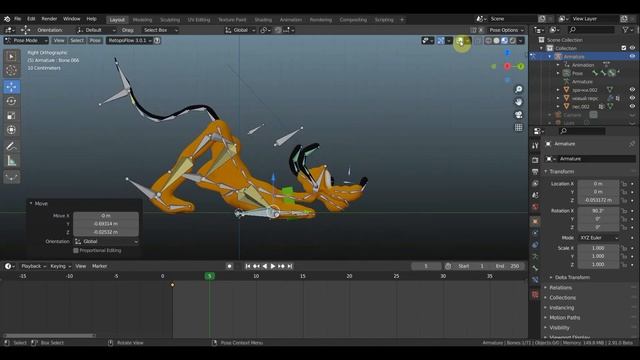640x360 pixels.
Task: Select the Transform tool
Action: 11,130
